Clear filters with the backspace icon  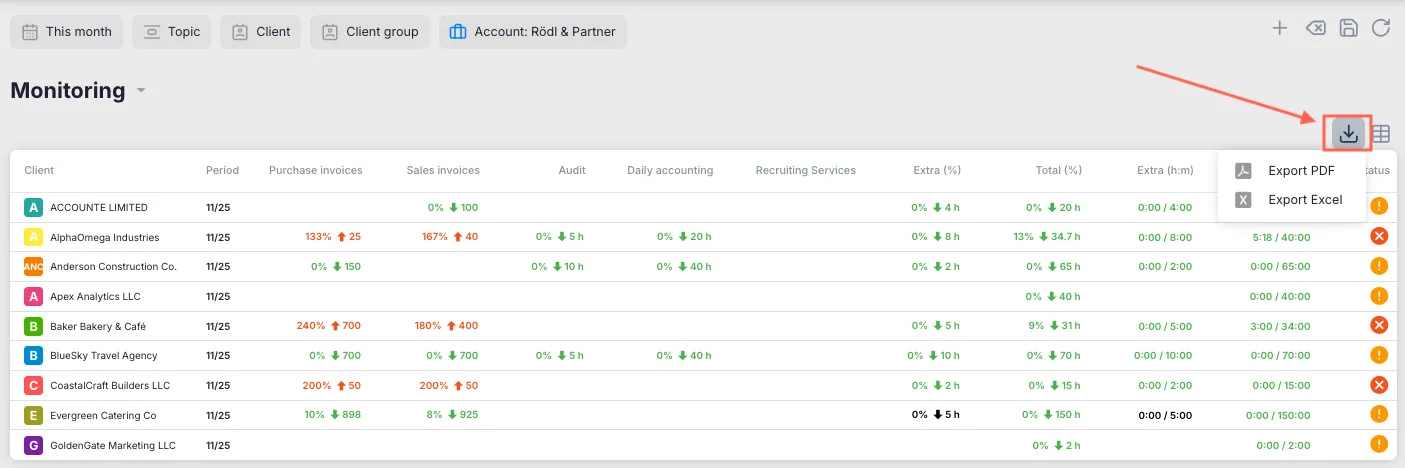[1316, 28]
